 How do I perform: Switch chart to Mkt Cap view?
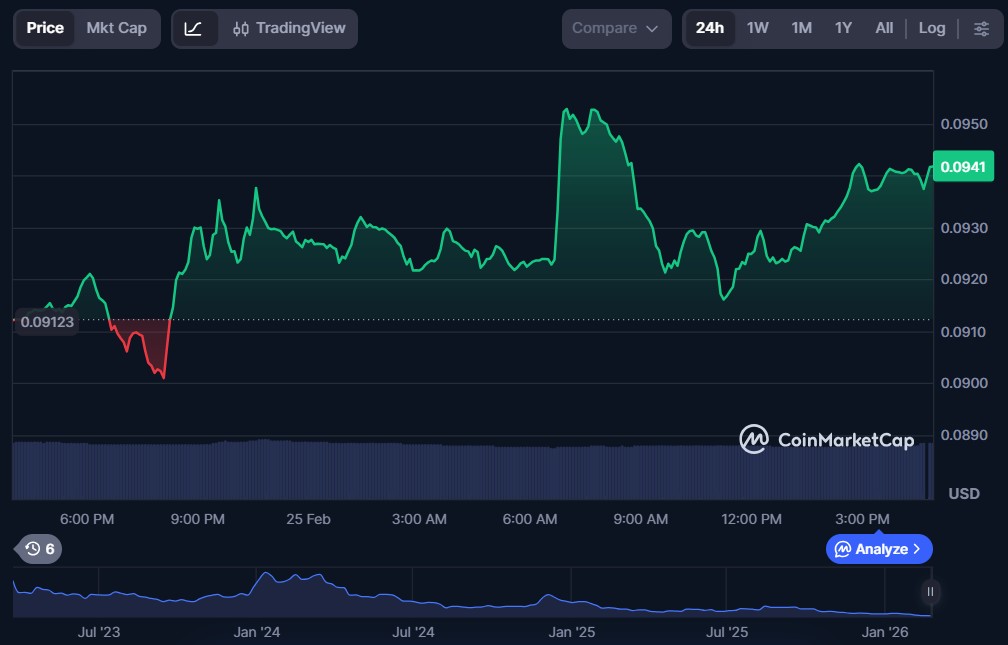116,28
